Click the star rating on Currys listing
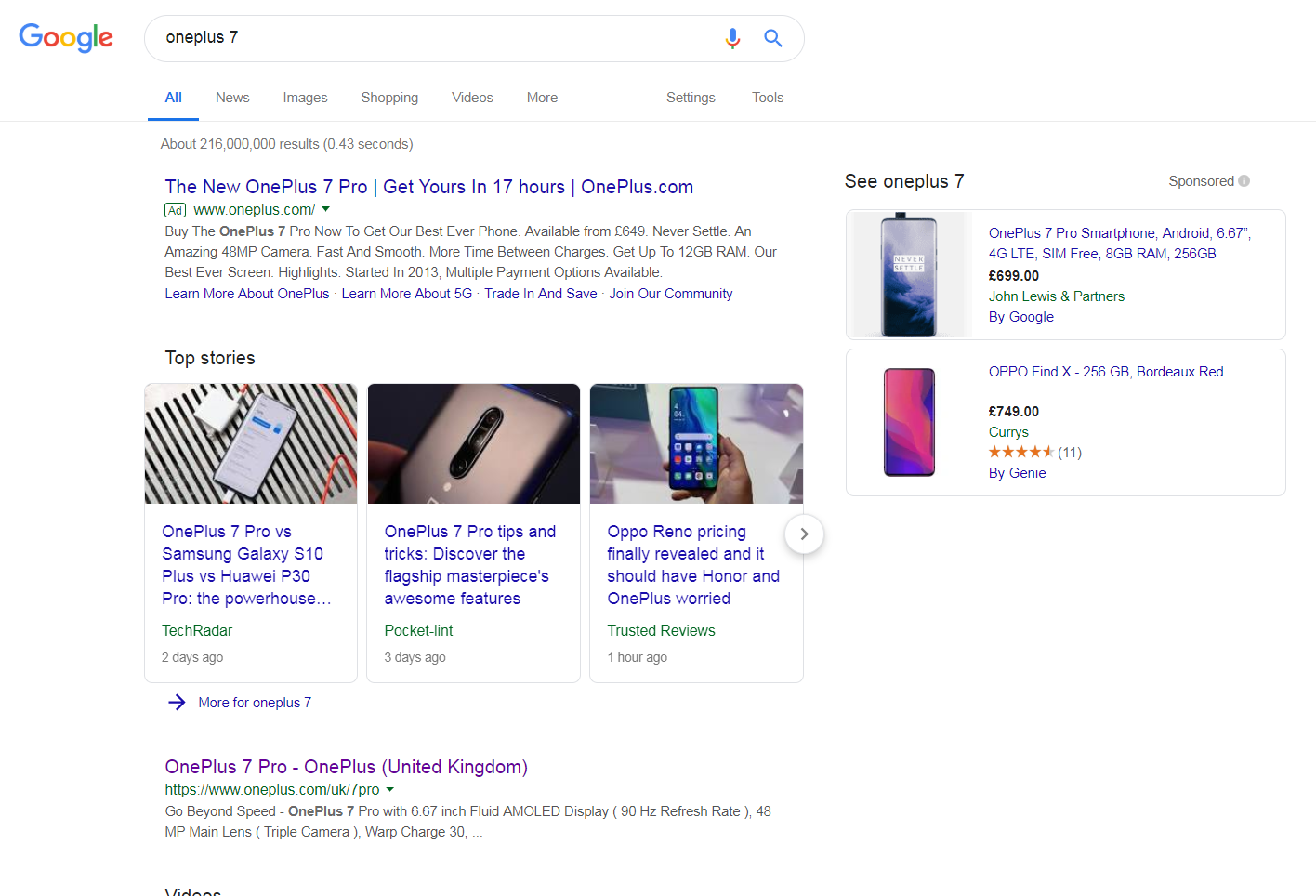Image resolution: width=1316 pixels, height=896 pixels. [1020, 453]
